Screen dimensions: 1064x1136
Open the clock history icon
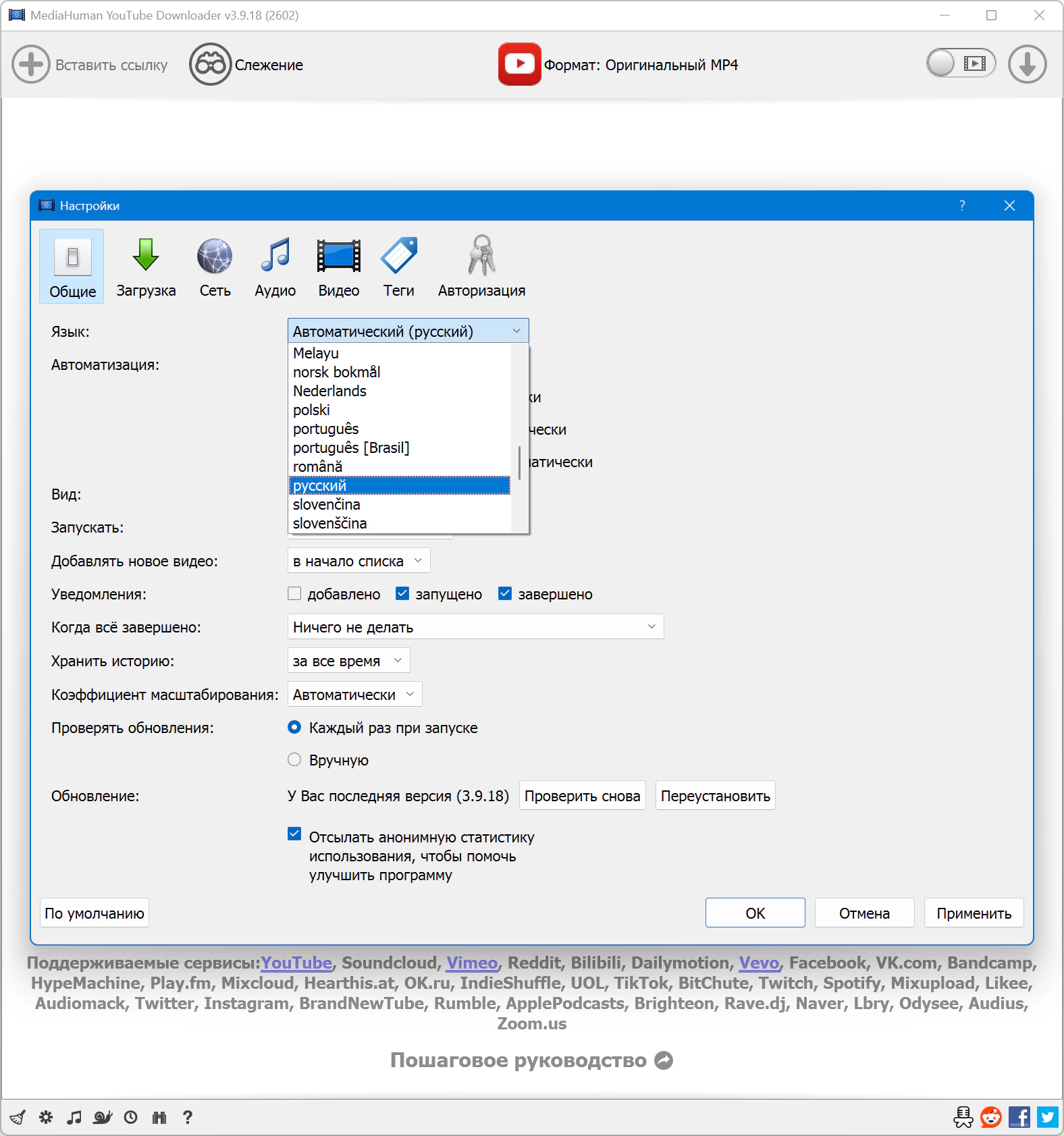coord(131,1117)
